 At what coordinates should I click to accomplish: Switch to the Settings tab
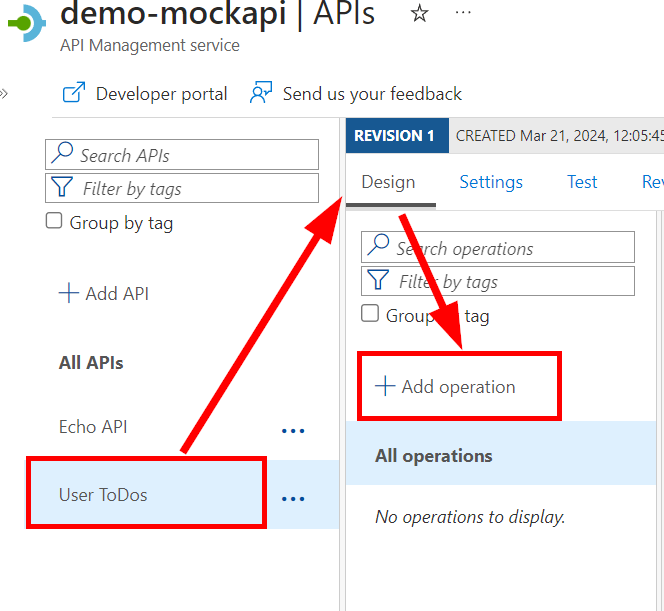coord(491,182)
